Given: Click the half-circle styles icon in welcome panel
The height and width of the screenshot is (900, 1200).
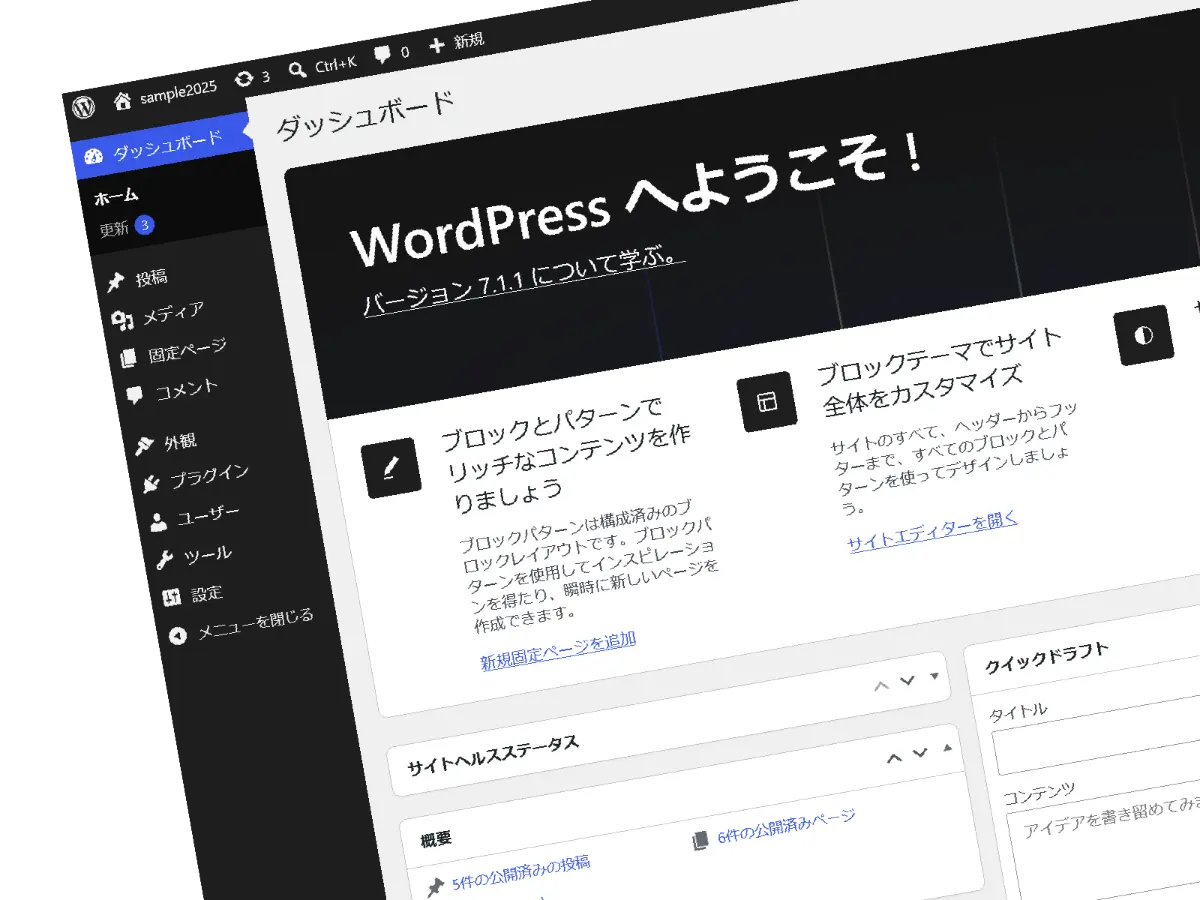Looking at the screenshot, I should (x=1144, y=335).
